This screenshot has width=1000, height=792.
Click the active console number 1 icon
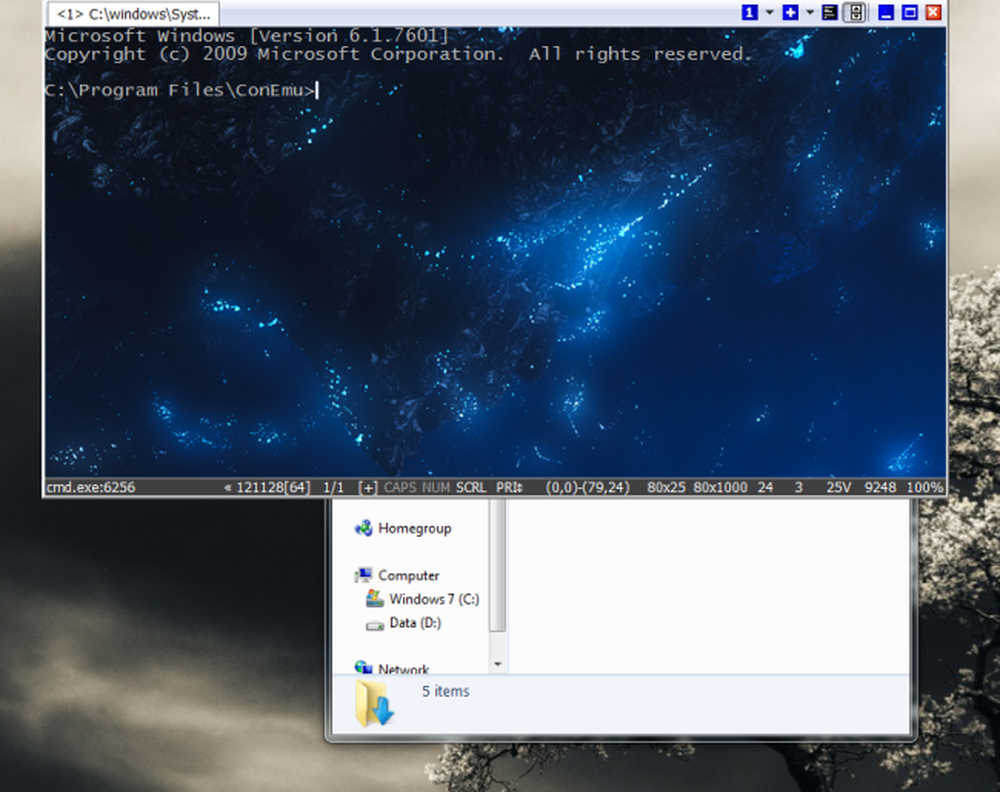pos(749,12)
